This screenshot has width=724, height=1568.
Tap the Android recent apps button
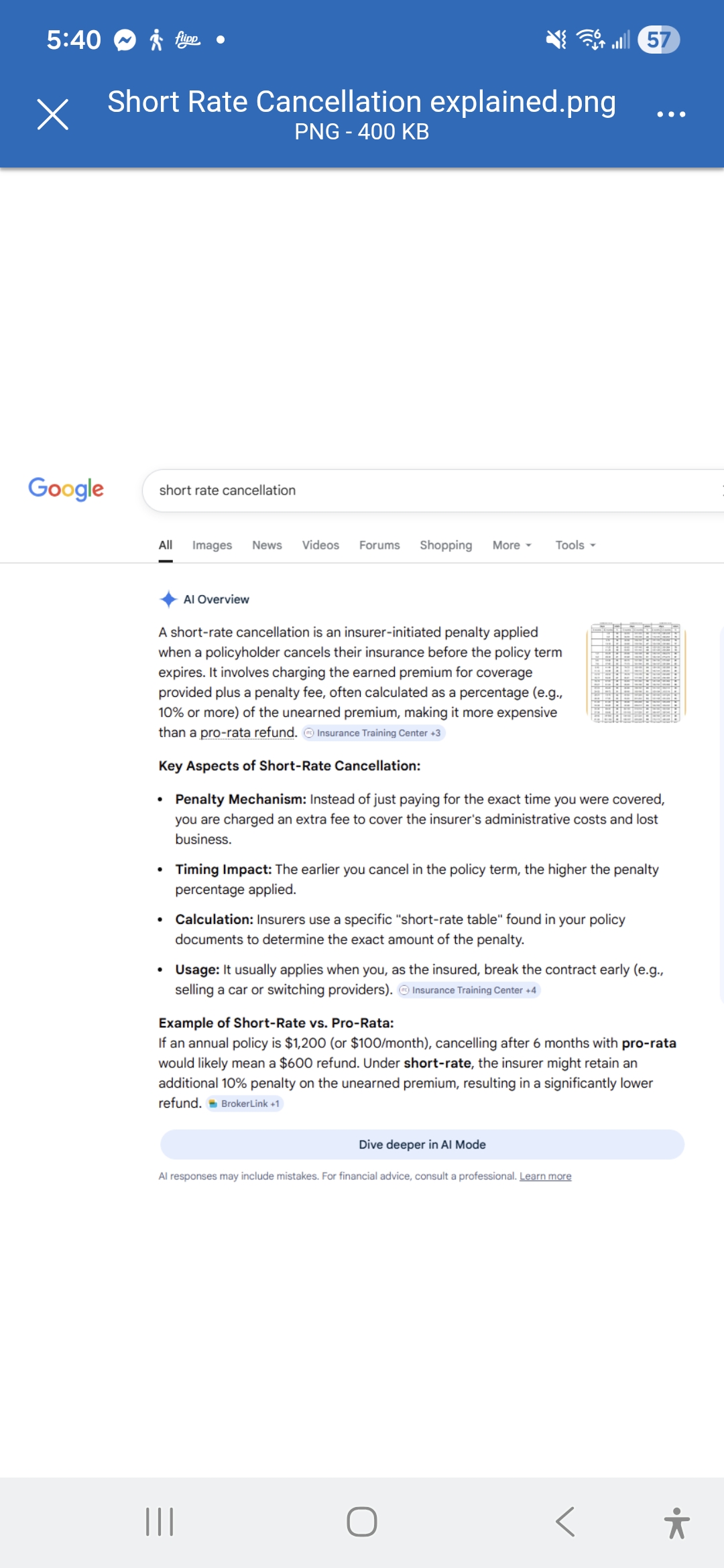coord(160,1521)
